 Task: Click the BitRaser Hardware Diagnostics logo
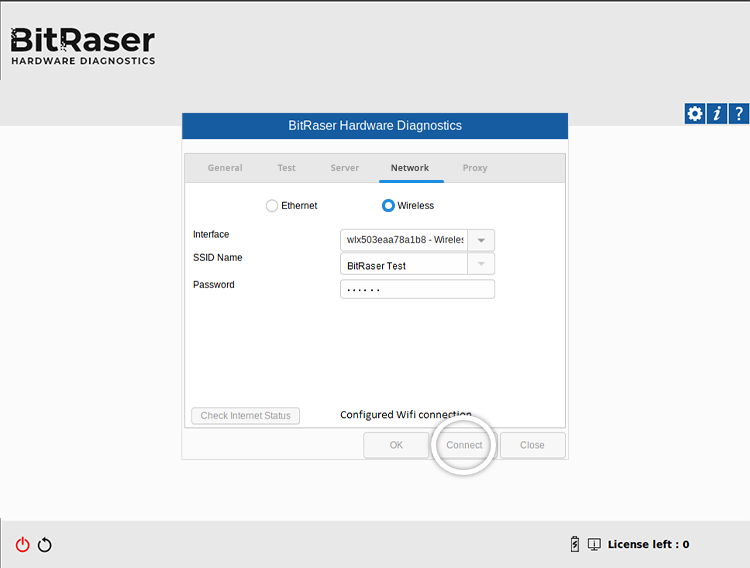83,46
